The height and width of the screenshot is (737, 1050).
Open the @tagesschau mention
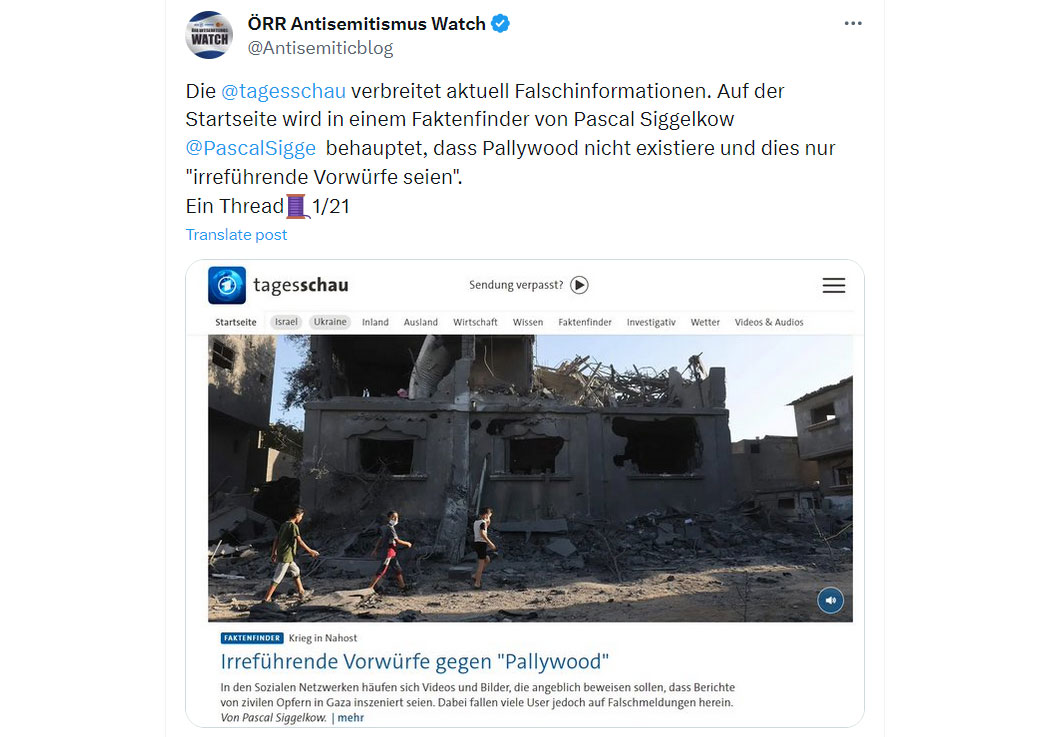coord(283,91)
